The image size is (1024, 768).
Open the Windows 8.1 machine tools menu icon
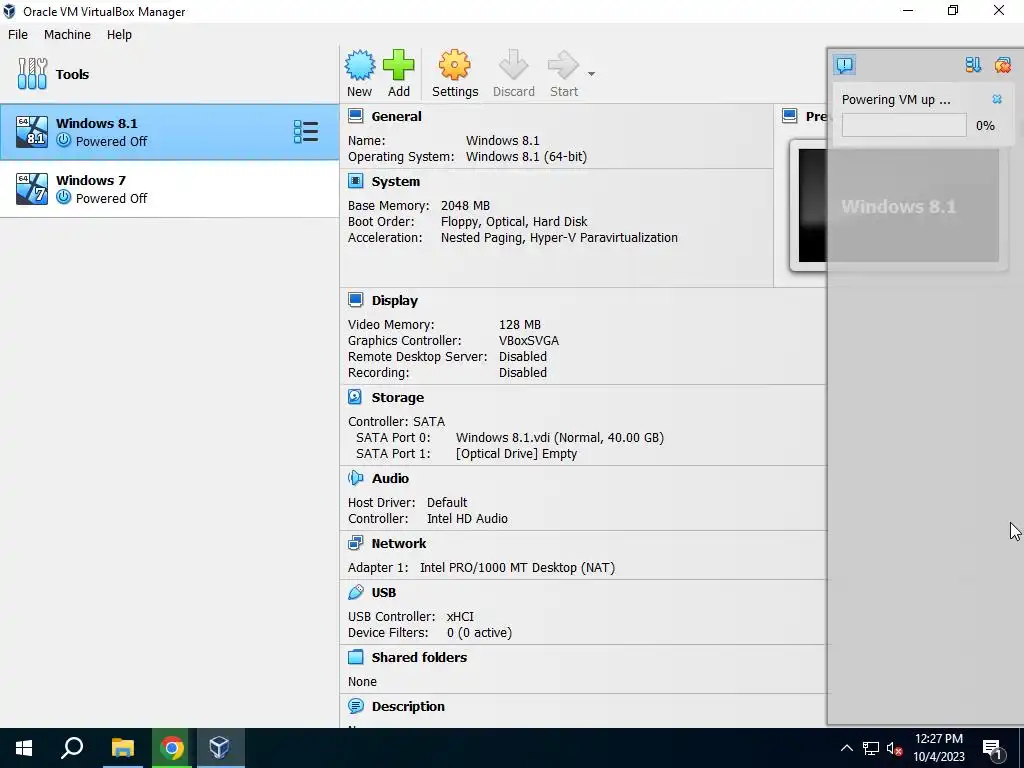pyautogui.click(x=306, y=132)
